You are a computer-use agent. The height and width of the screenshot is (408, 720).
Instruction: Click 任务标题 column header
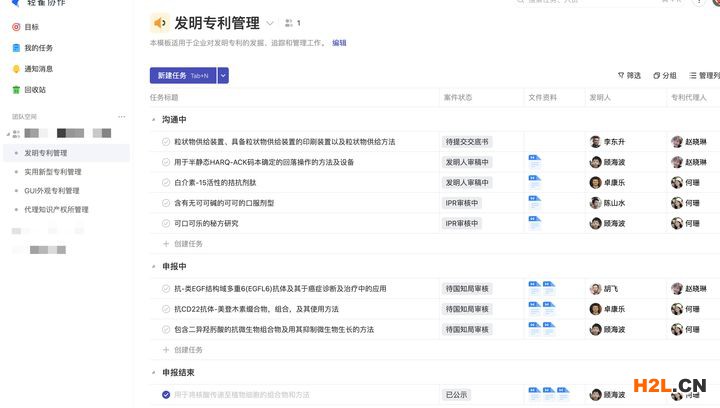click(164, 97)
